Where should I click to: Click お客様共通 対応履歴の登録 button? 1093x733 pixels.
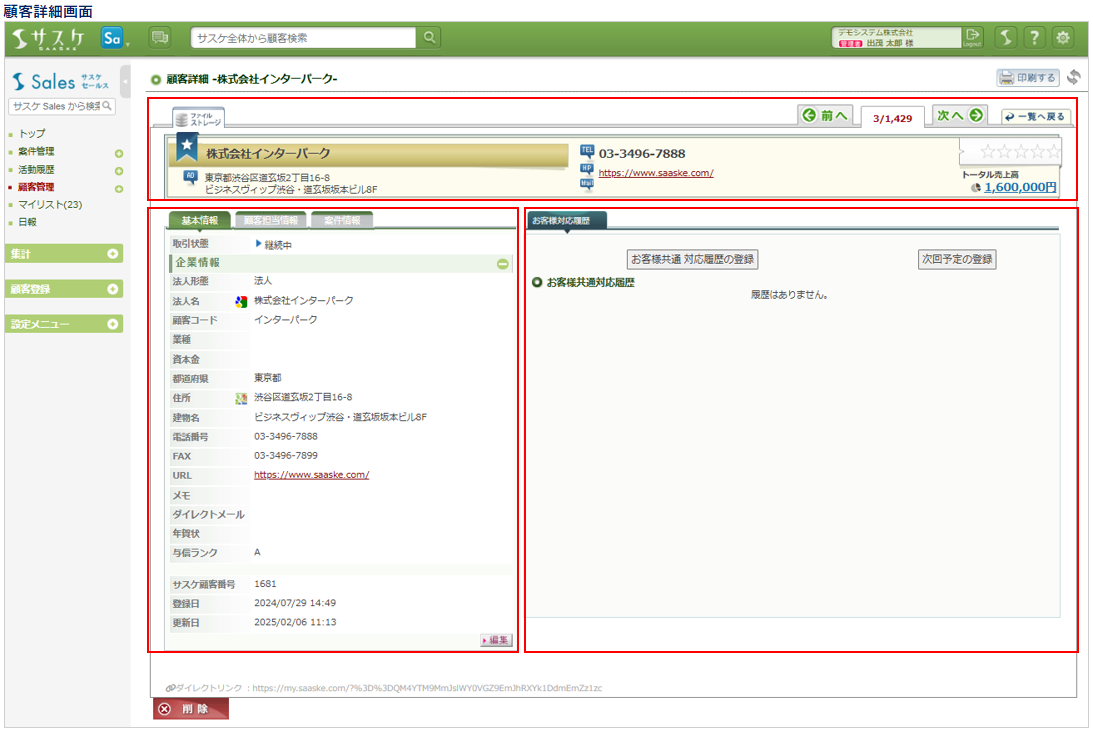click(692, 259)
